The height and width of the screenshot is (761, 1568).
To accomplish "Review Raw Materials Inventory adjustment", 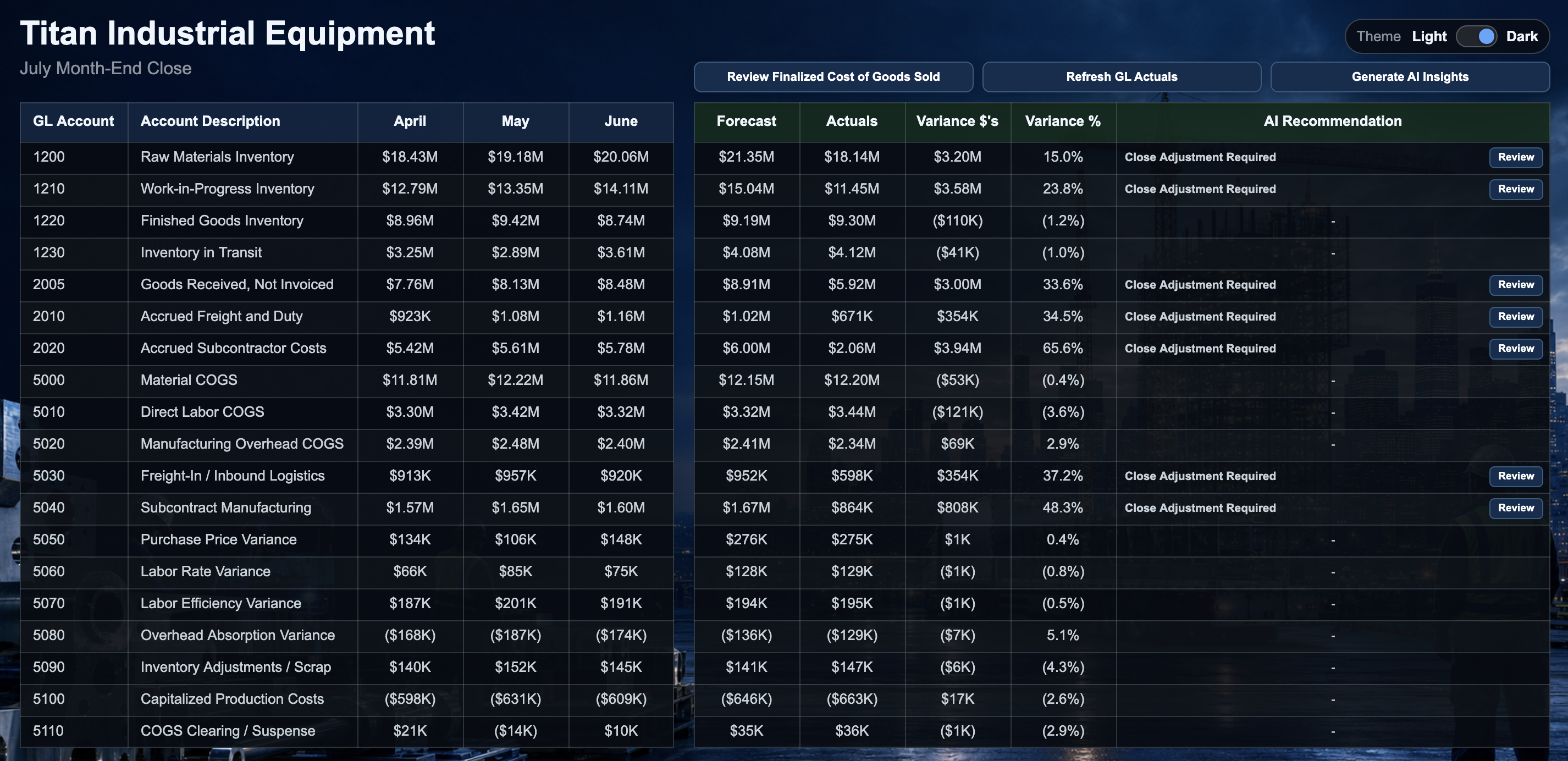I will click(1516, 157).
